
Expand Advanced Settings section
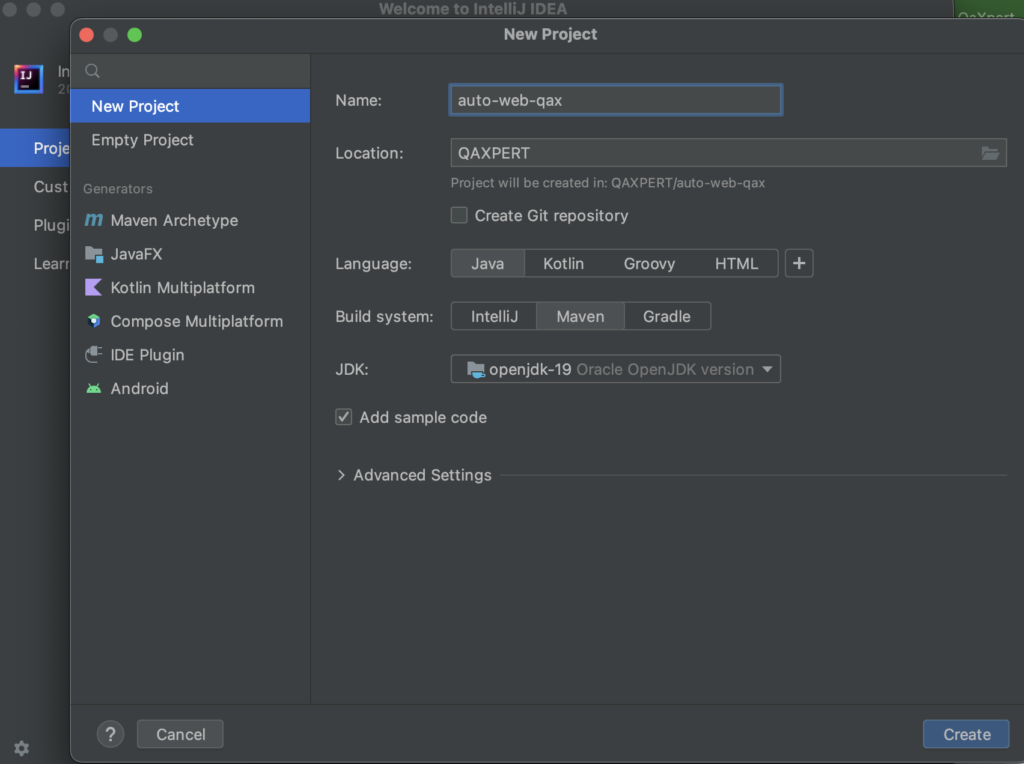[x=341, y=475]
